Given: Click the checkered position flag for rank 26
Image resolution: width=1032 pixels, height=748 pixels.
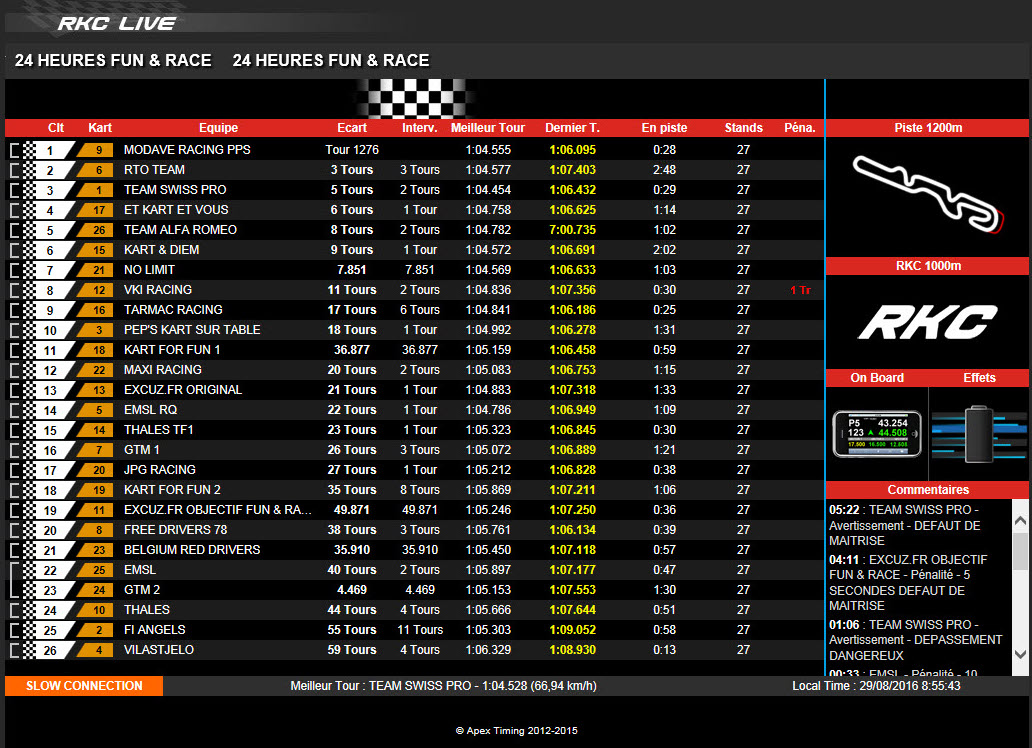Looking at the screenshot, I should (49, 651).
